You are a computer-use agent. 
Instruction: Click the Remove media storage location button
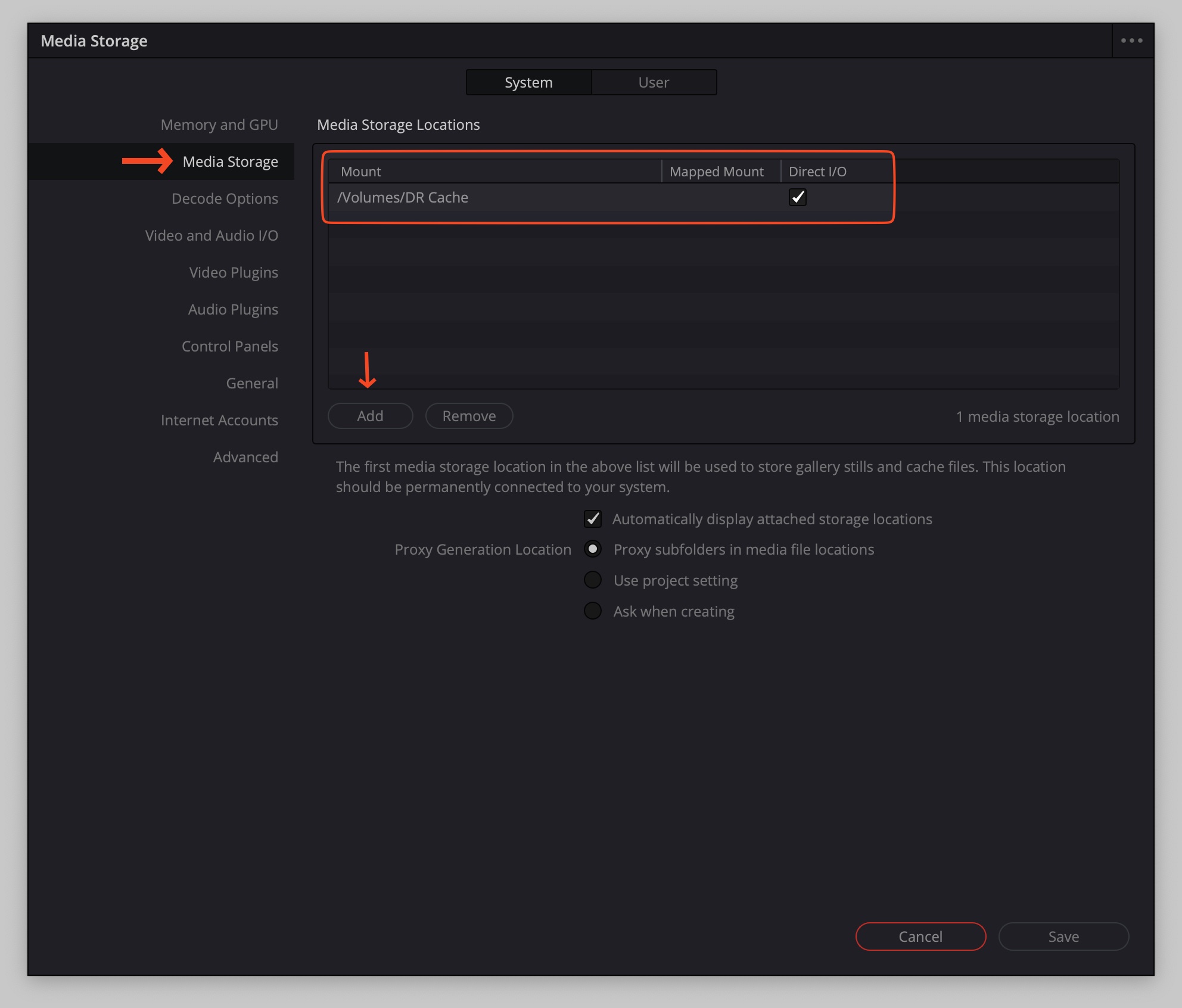[x=468, y=416]
